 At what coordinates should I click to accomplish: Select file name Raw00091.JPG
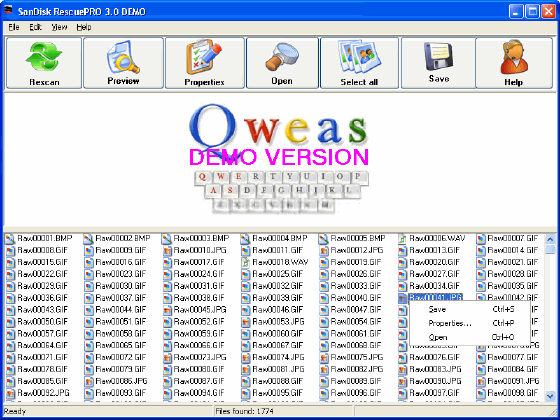point(513,381)
